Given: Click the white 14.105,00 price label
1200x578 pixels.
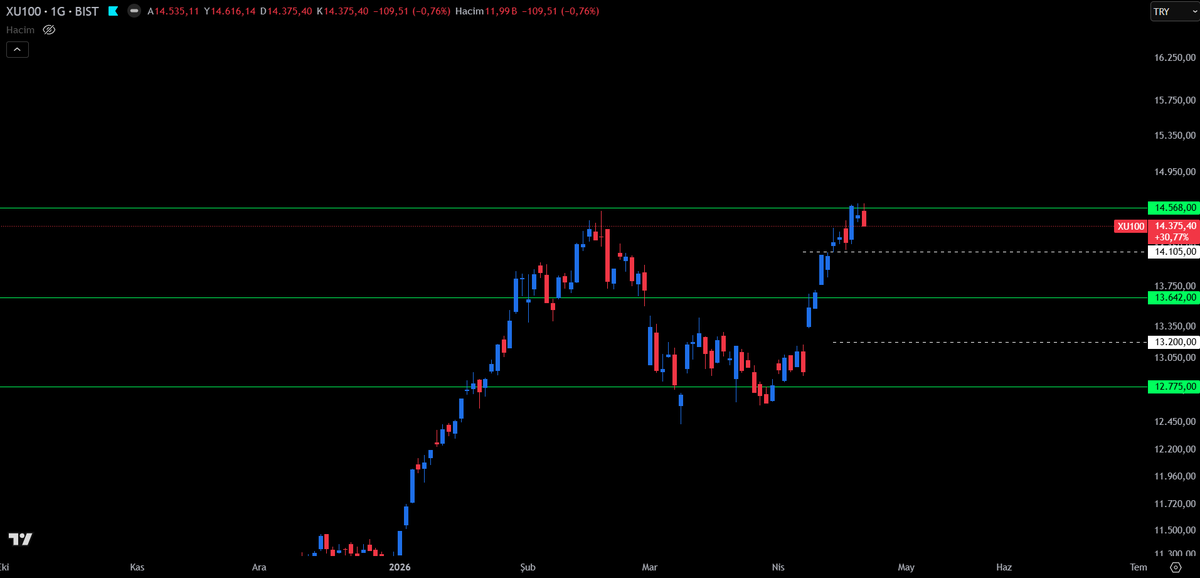Looking at the screenshot, I should coord(1175,252).
